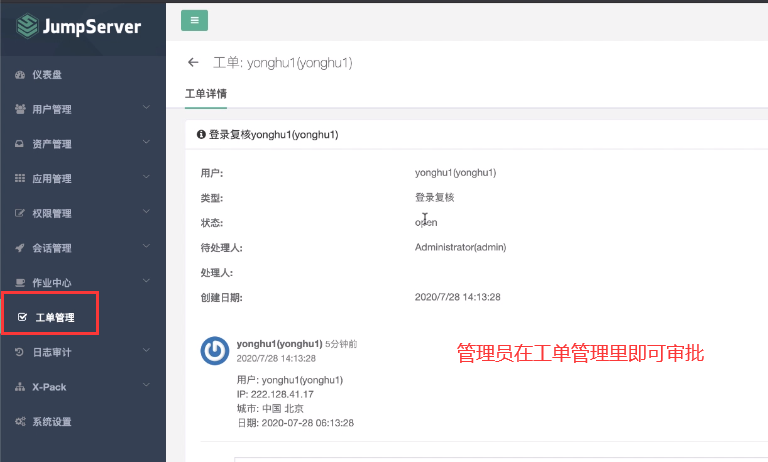Screen dimensions: 768x462
Task: Click the 作业中心 coffee icon
Action: (20, 283)
